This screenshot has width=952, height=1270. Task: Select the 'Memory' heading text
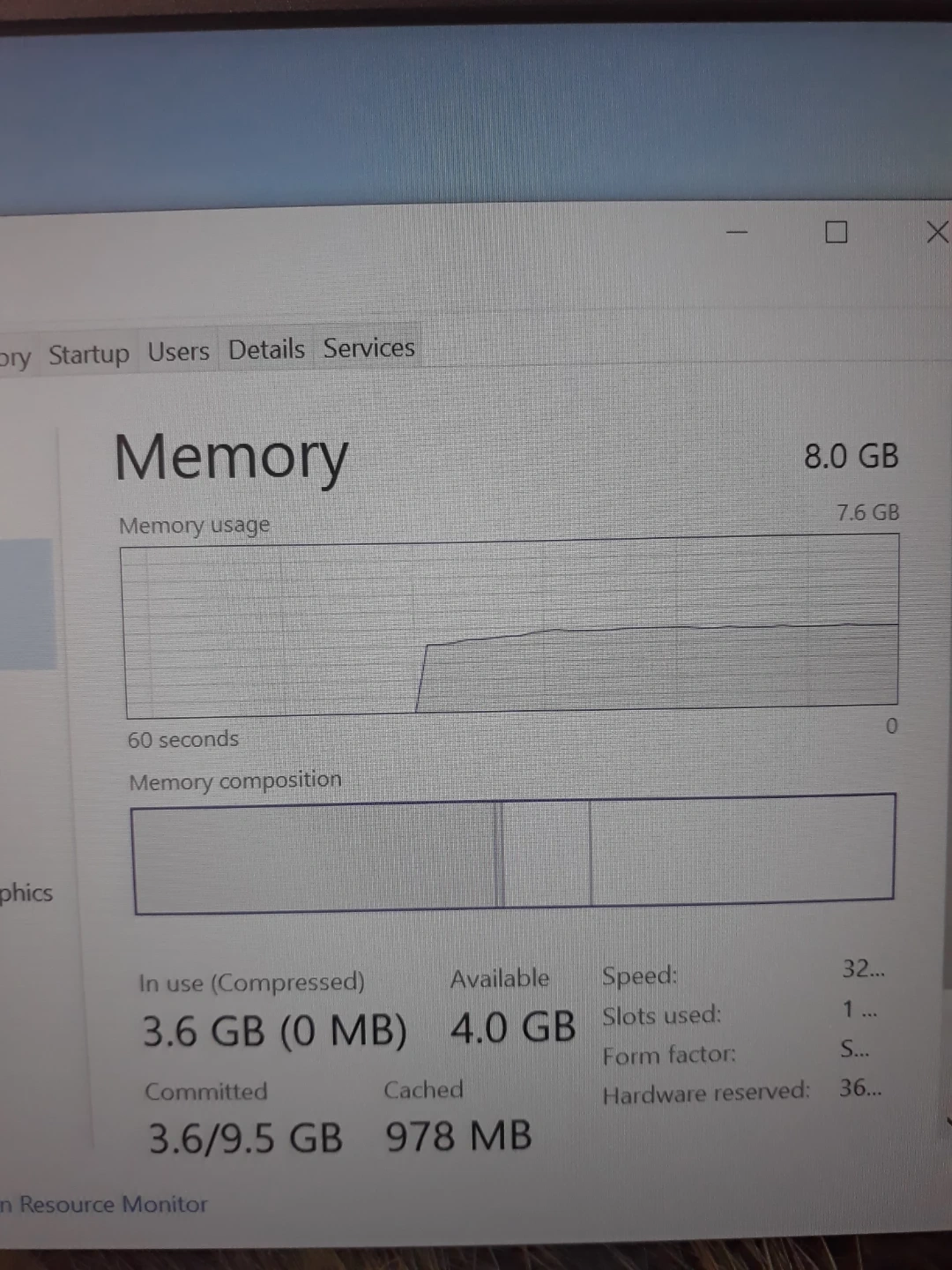[x=232, y=459]
